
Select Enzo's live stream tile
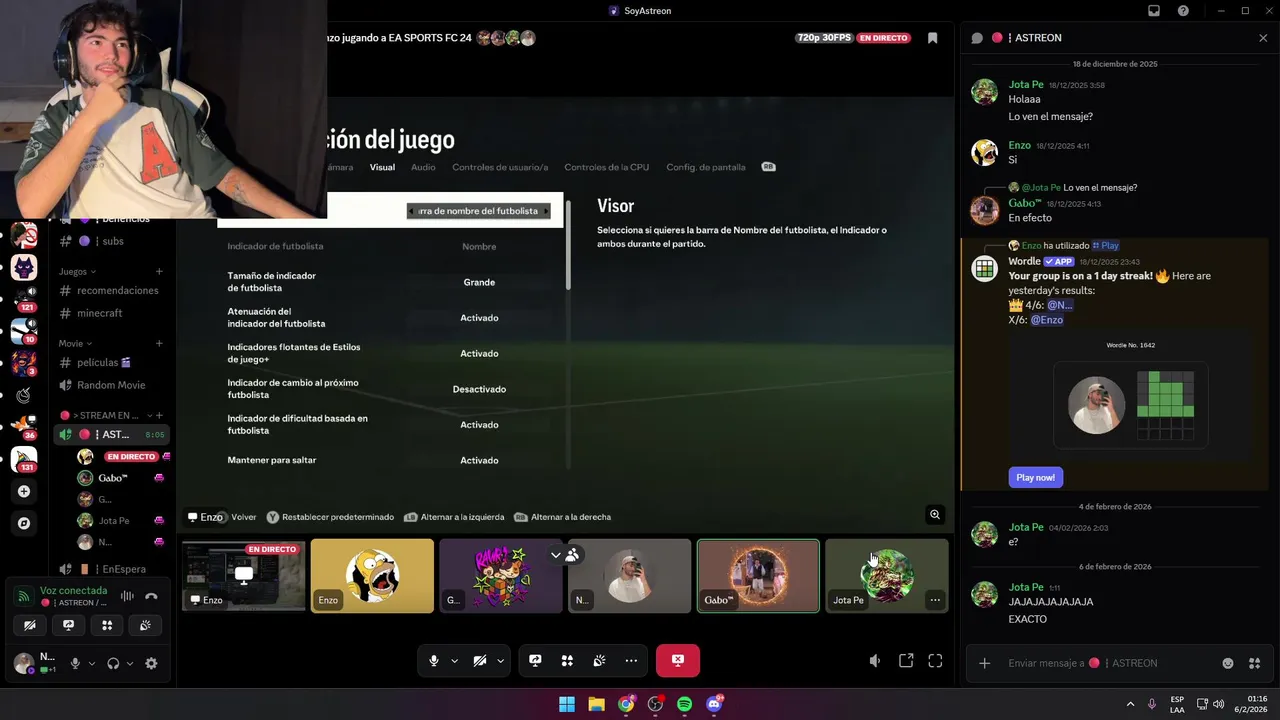(x=244, y=575)
